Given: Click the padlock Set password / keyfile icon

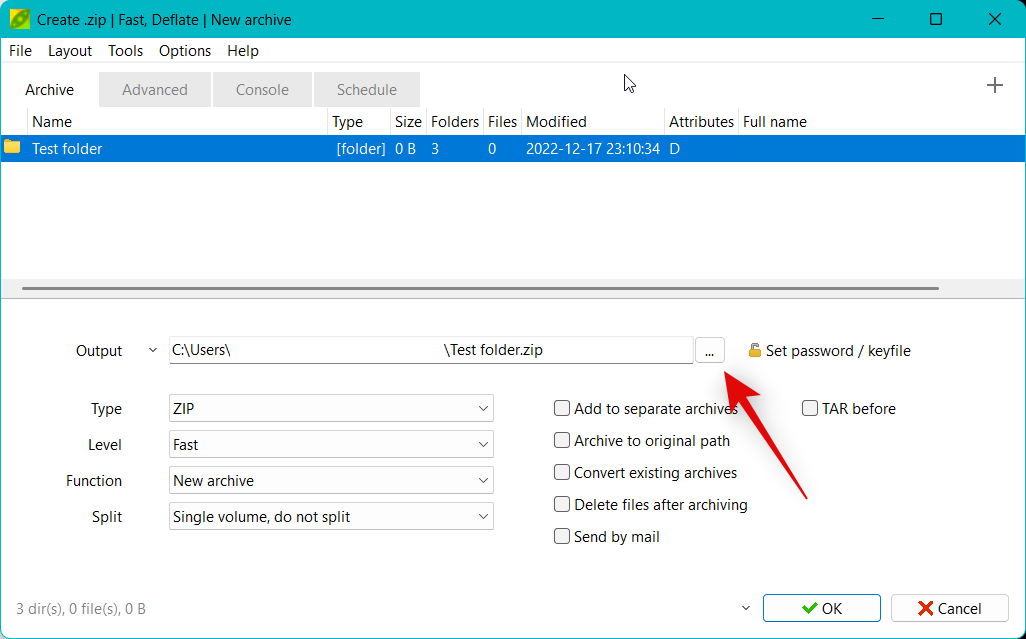Looking at the screenshot, I should pyautogui.click(x=755, y=351).
